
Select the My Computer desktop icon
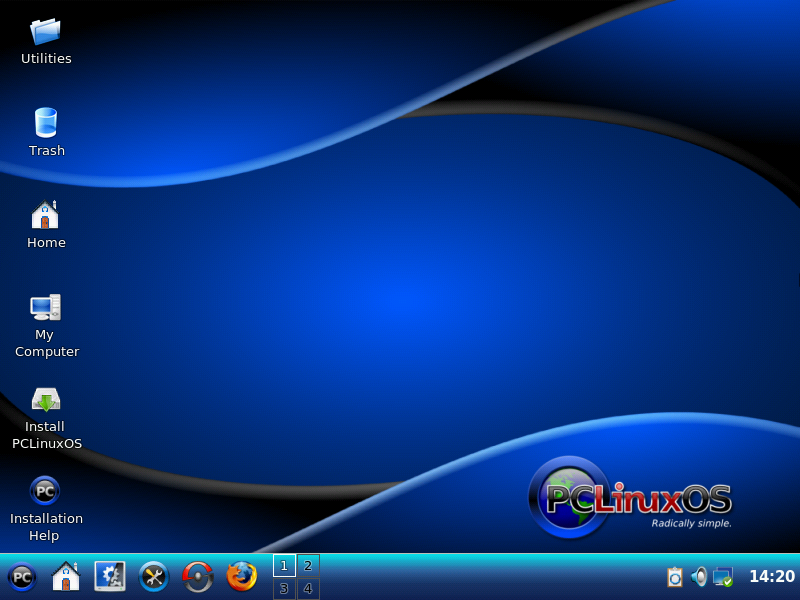46,307
